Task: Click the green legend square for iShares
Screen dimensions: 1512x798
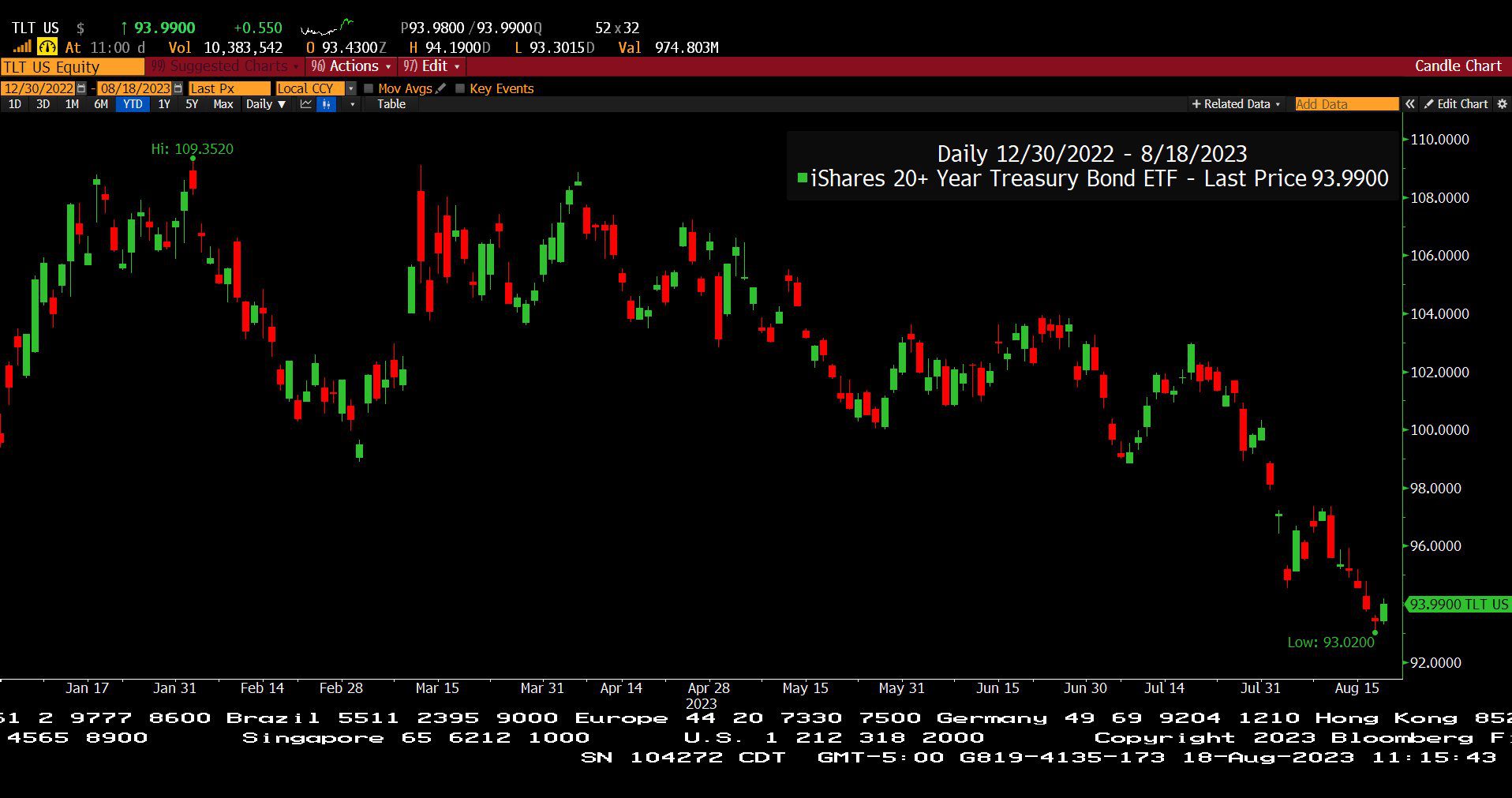Action: click(x=803, y=178)
